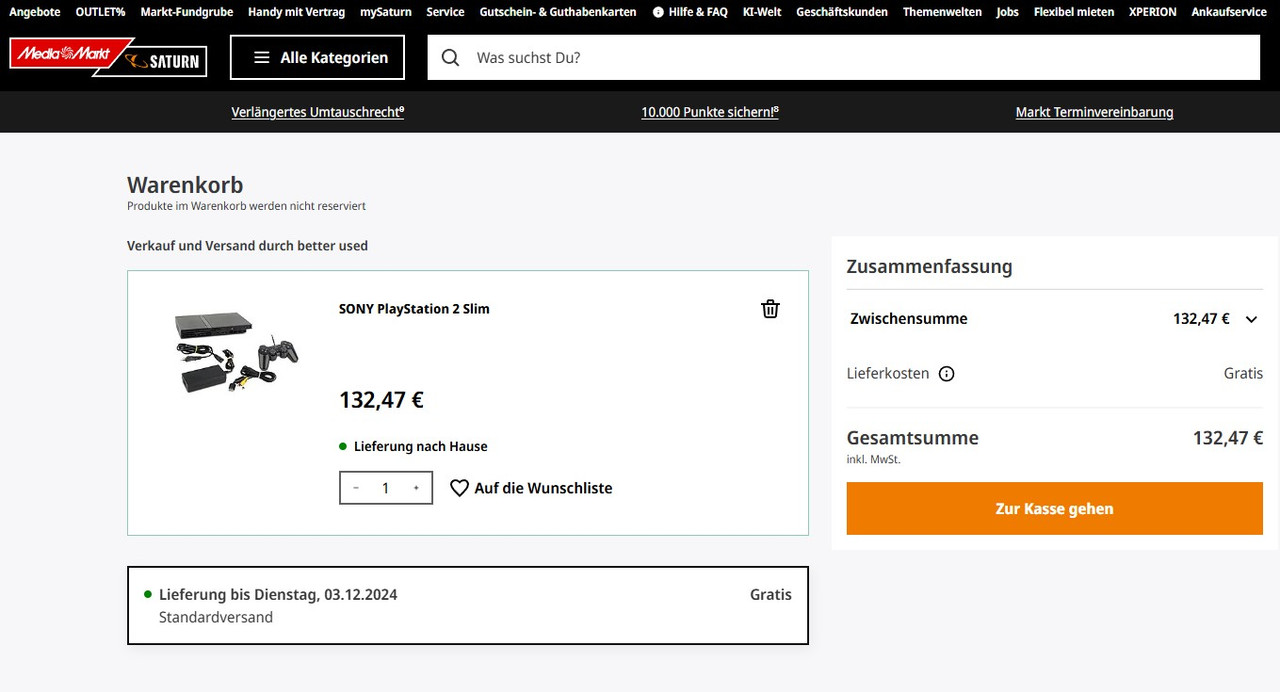Image resolution: width=1280 pixels, height=692 pixels.
Task: Click Lieferung nach Hause text
Action: pos(421,447)
